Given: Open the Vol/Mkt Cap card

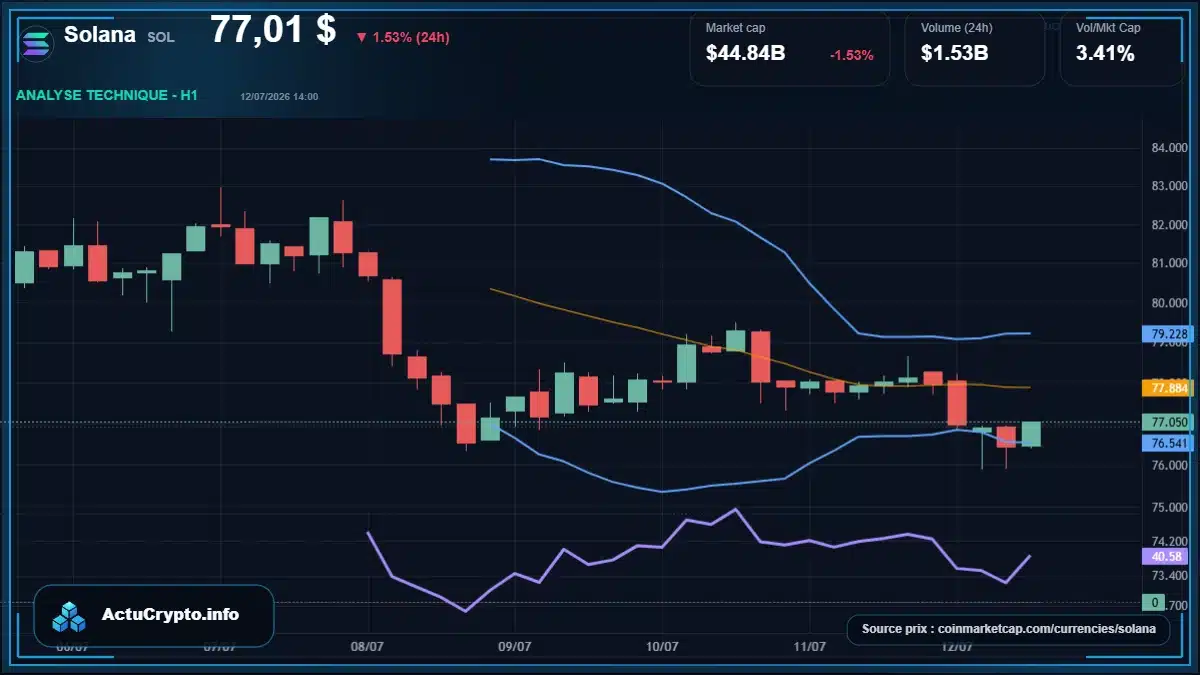Looking at the screenshot, I should click(1122, 49).
